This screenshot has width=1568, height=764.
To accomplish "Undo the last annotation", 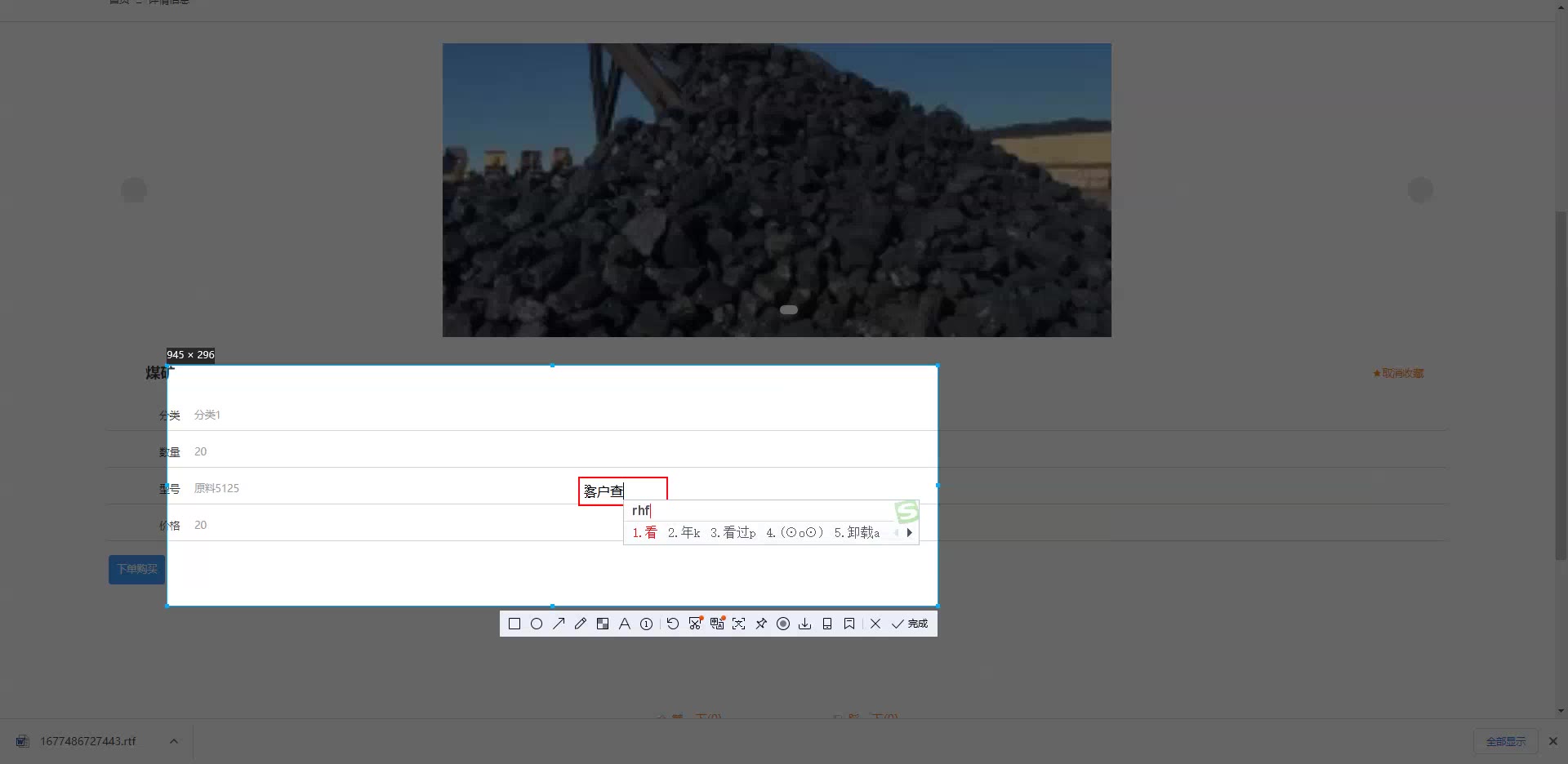I will pyautogui.click(x=673, y=624).
